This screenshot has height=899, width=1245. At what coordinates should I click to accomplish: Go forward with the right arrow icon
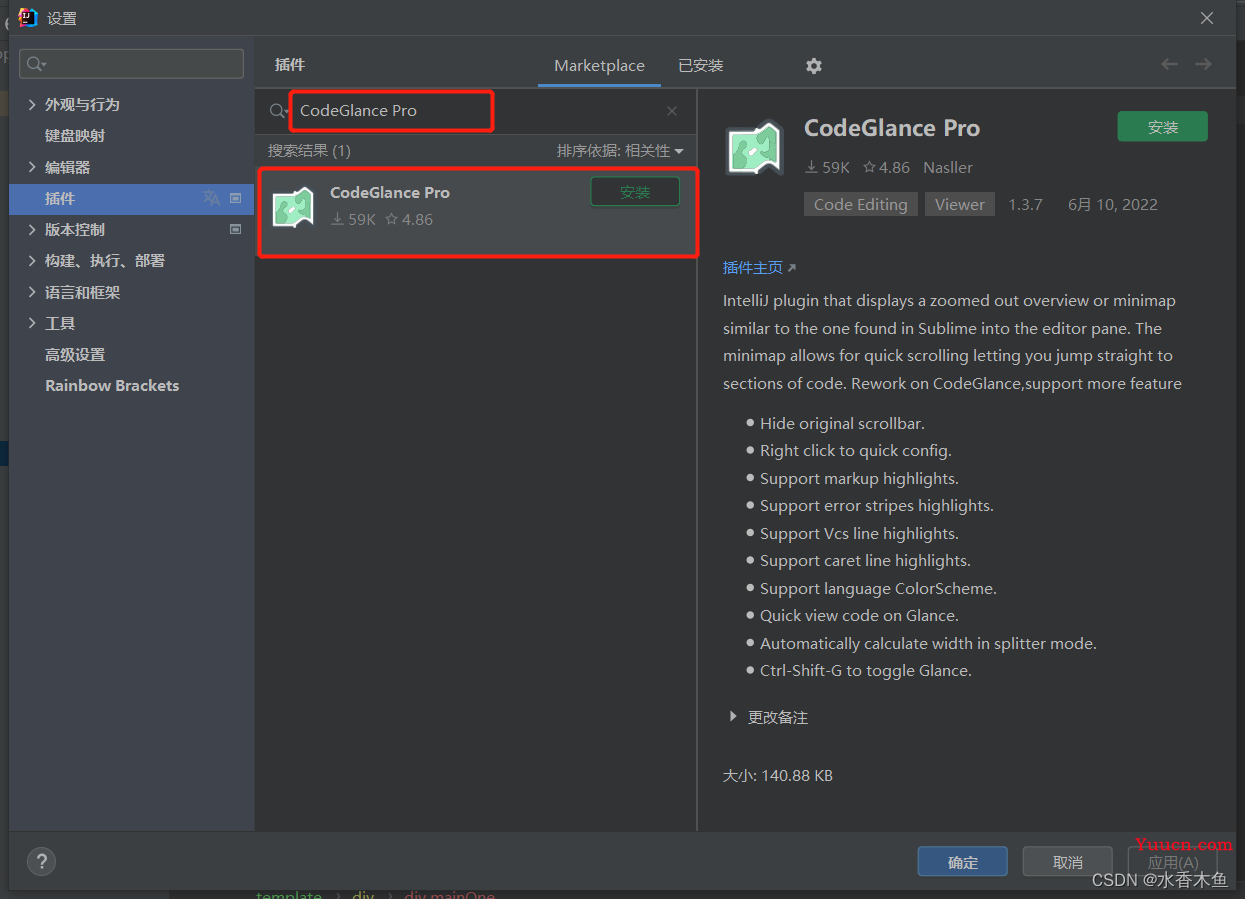tap(1203, 64)
